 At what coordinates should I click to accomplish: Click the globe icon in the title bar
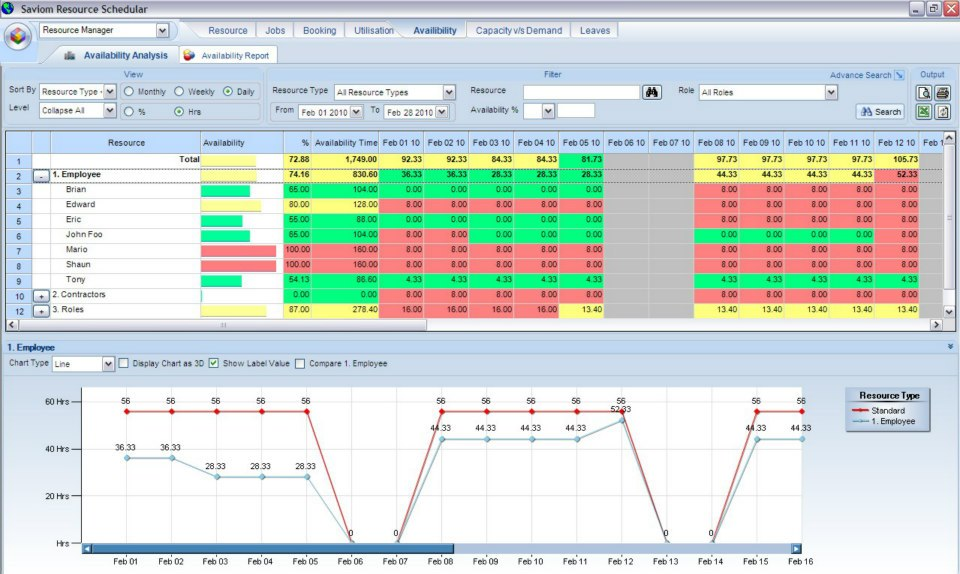[x=7, y=8]
